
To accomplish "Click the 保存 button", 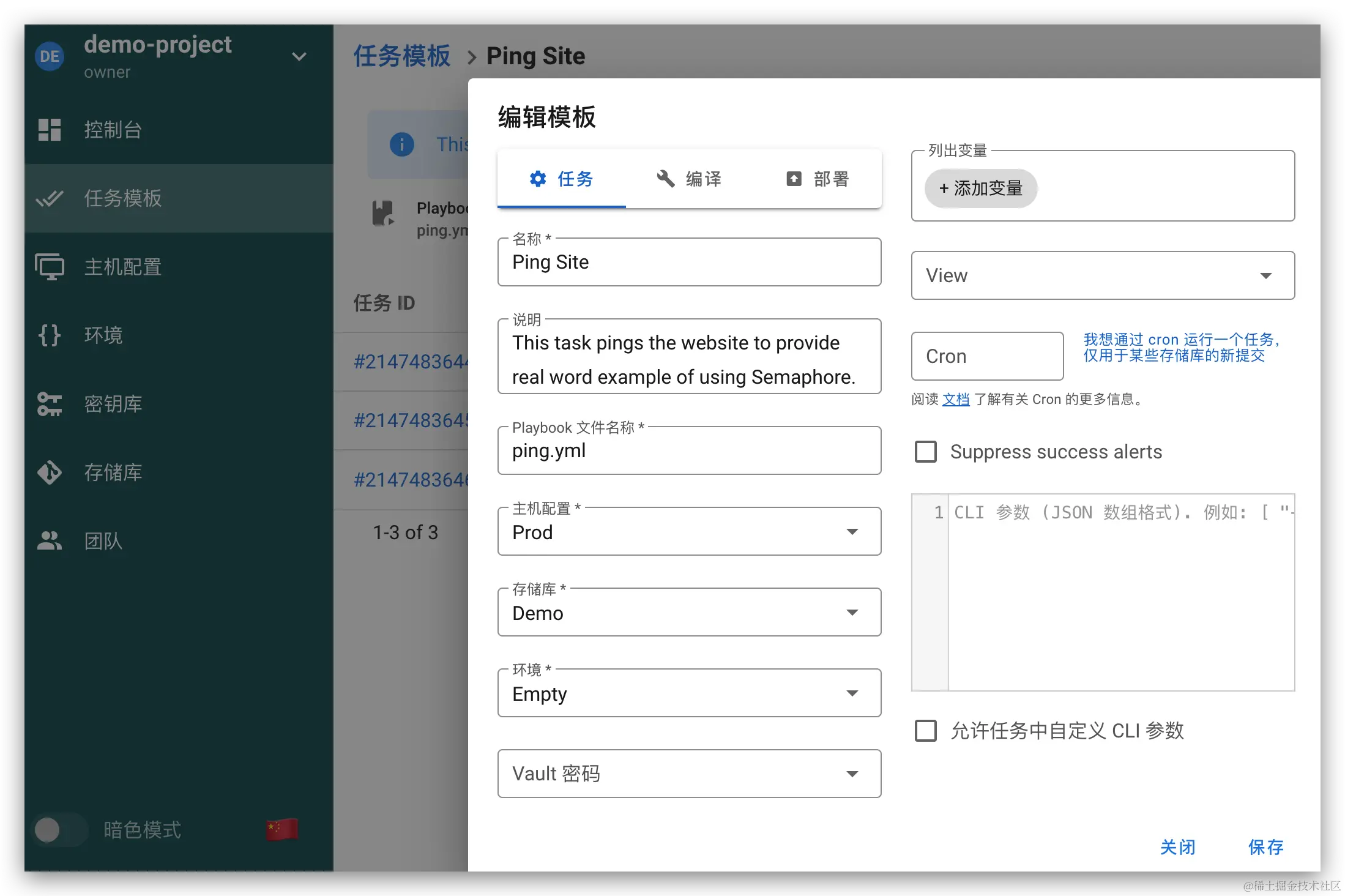I will 1265,847.
